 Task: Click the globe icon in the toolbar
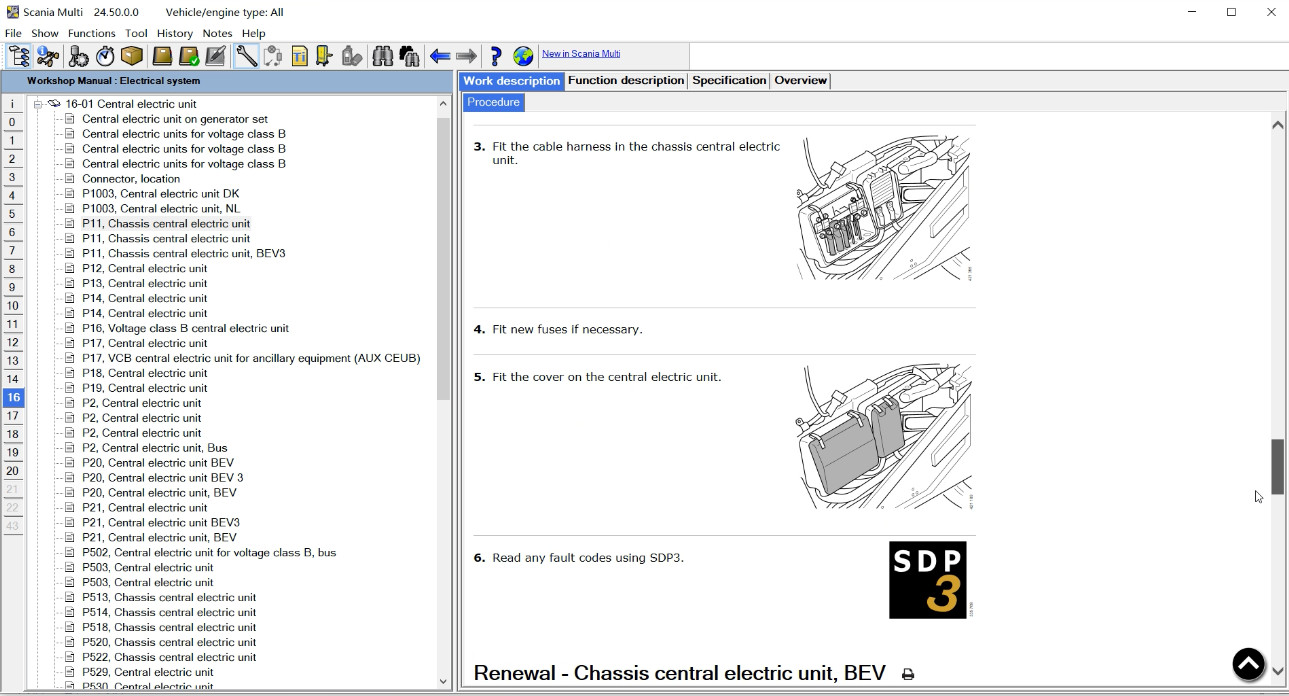tap(523, 56)
